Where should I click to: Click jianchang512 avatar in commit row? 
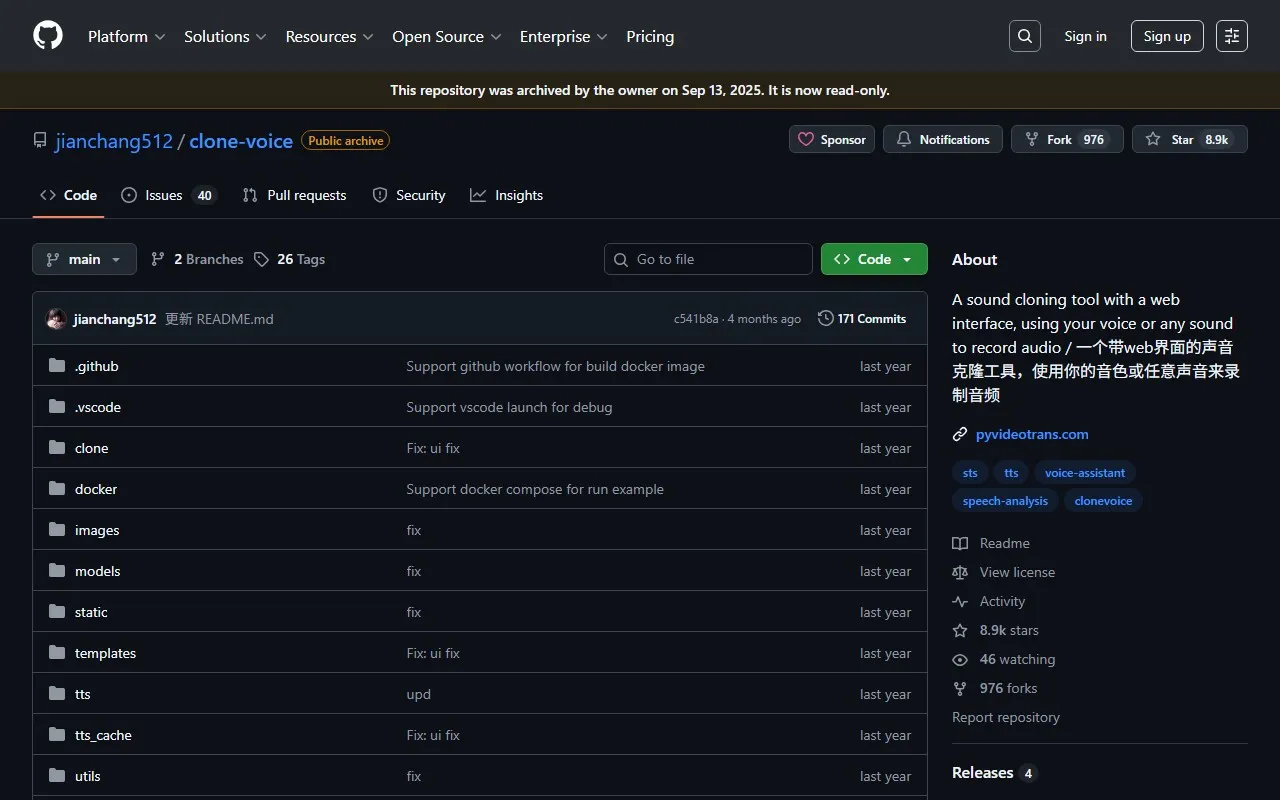57,319
